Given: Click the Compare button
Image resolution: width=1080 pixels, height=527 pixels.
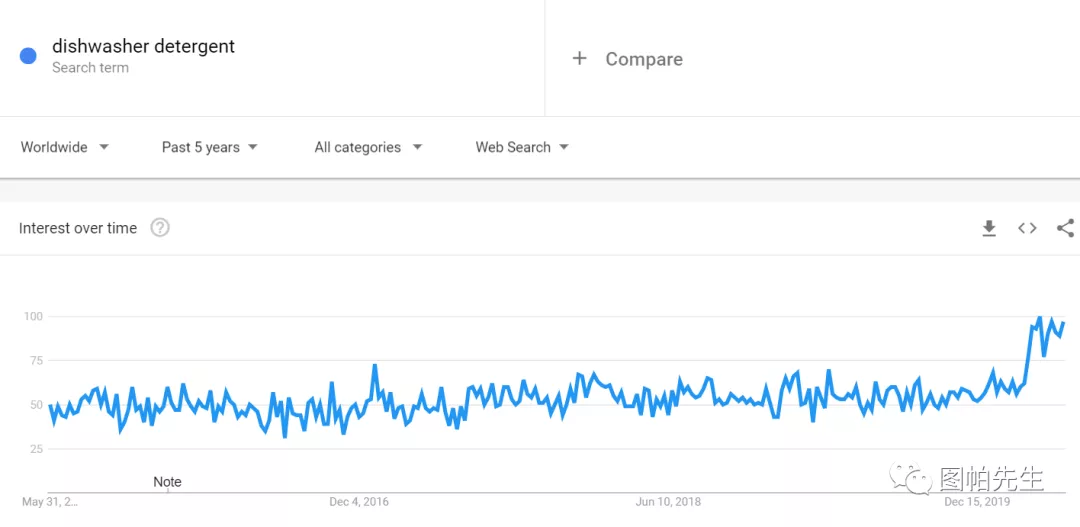Looking at the screenshot, I should click(x=627, y=59).
